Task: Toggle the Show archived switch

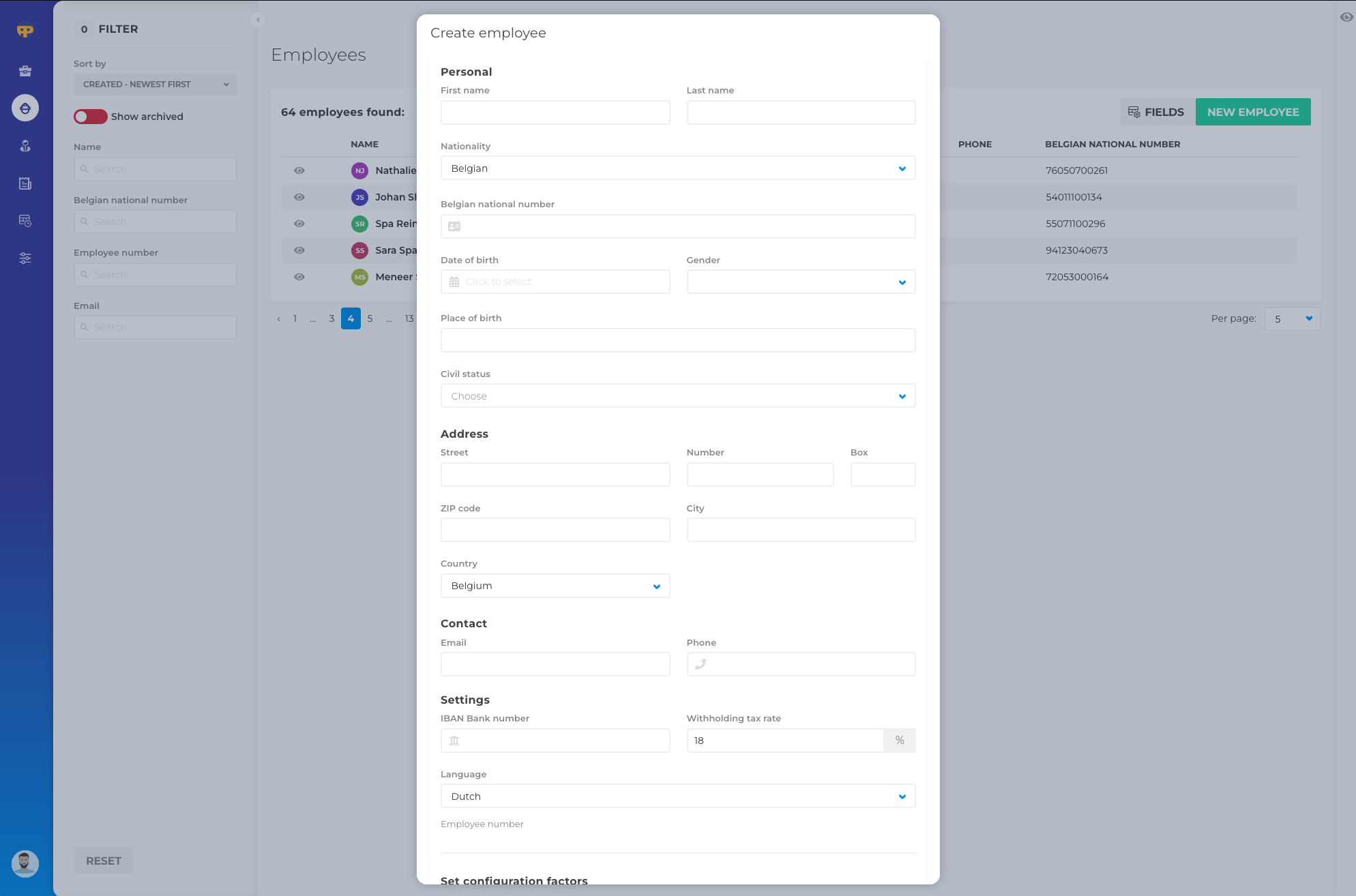Action: pos(91,117)
